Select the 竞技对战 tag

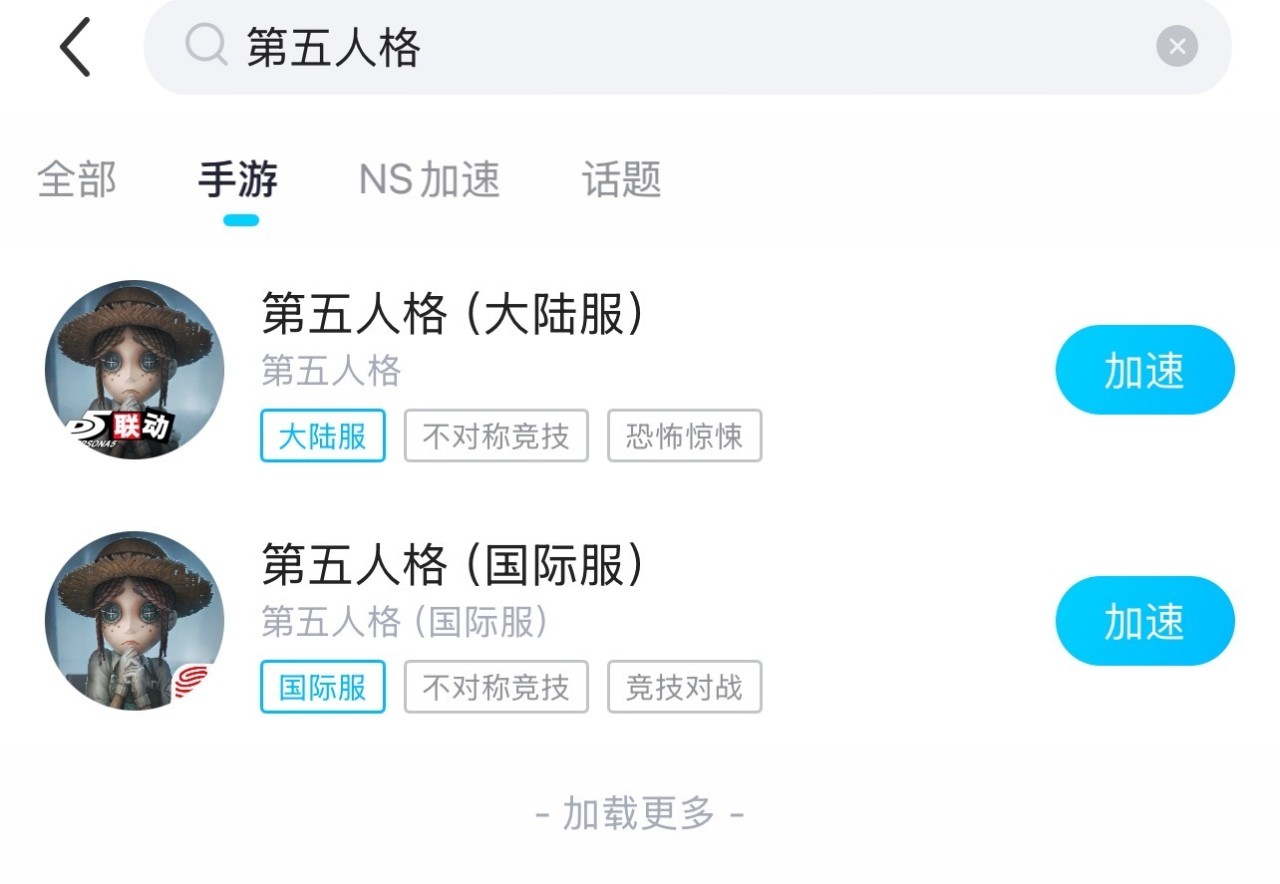684,687
